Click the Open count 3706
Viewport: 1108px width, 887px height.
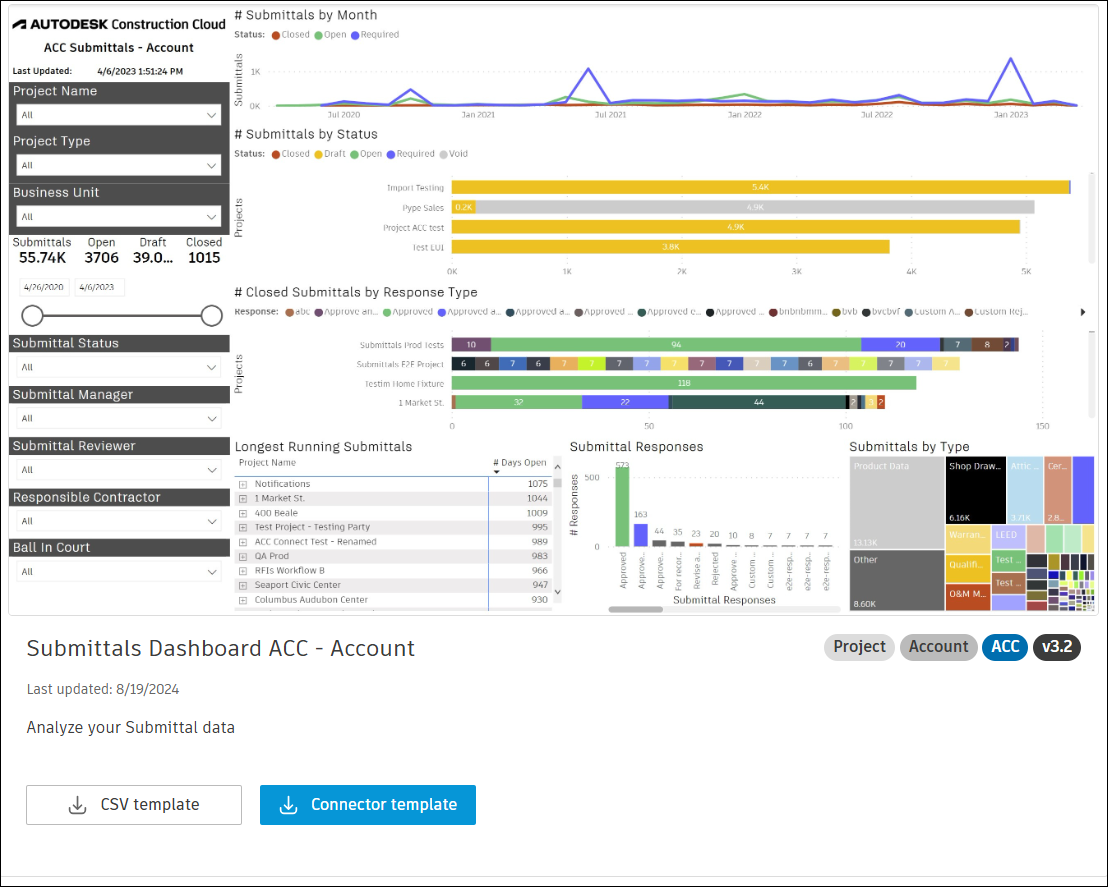102,258
